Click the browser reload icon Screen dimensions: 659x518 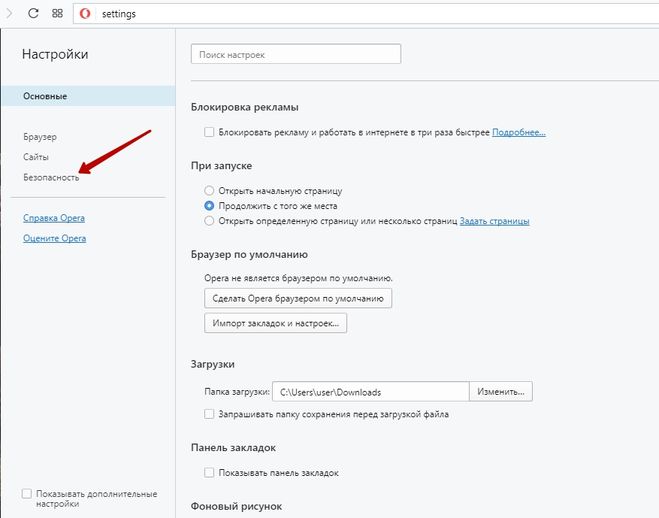click(x=33, y=13)
